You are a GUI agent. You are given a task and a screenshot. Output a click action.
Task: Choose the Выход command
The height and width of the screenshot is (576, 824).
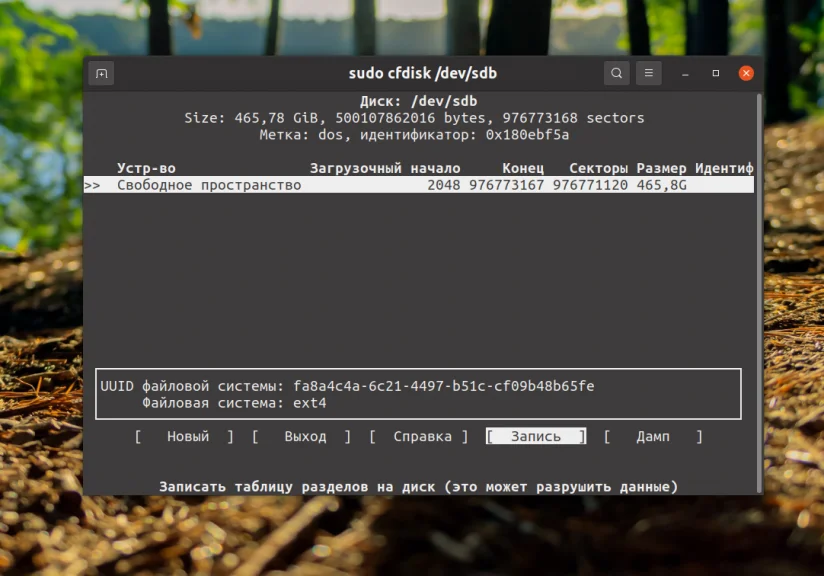(x=305, y=436)
